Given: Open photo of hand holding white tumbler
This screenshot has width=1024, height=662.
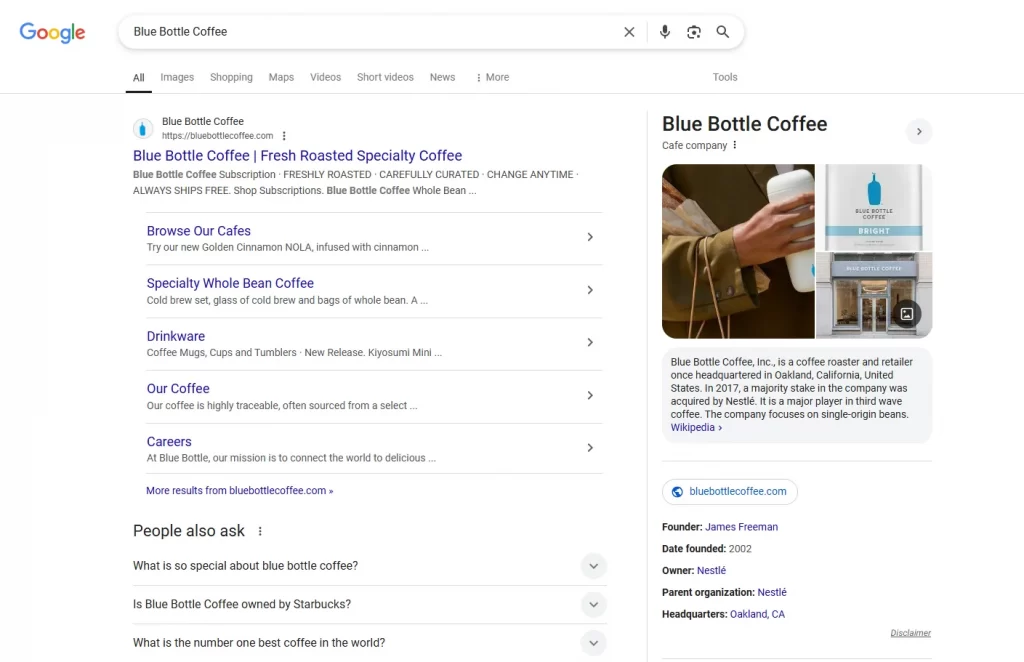Looking at the screenshot, I should [x=738, y=251].
